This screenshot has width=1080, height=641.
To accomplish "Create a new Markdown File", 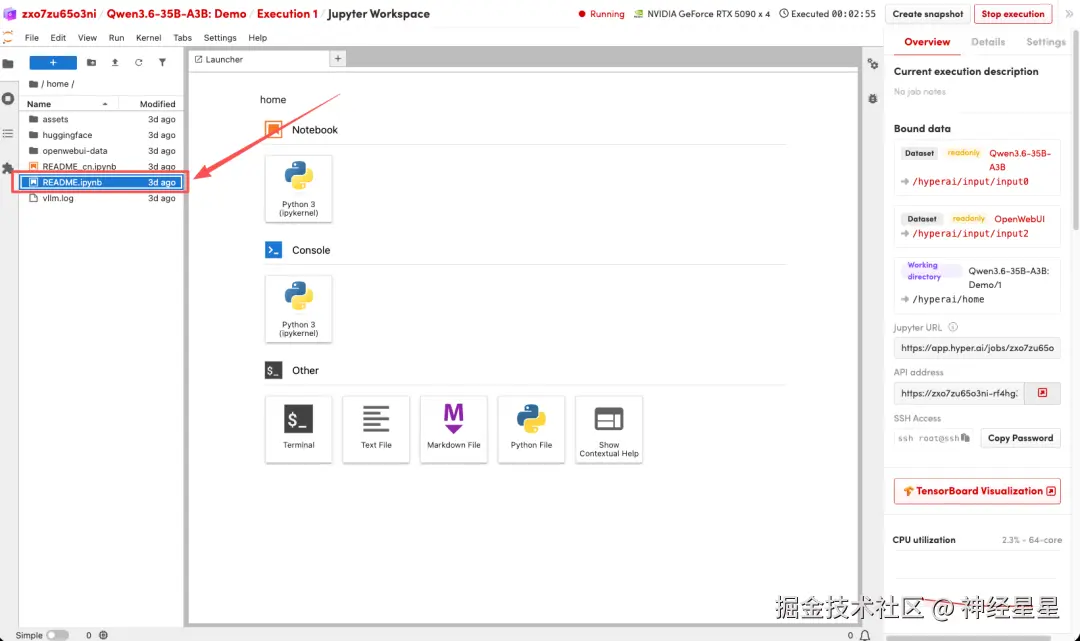I will (x=454, y=430).
